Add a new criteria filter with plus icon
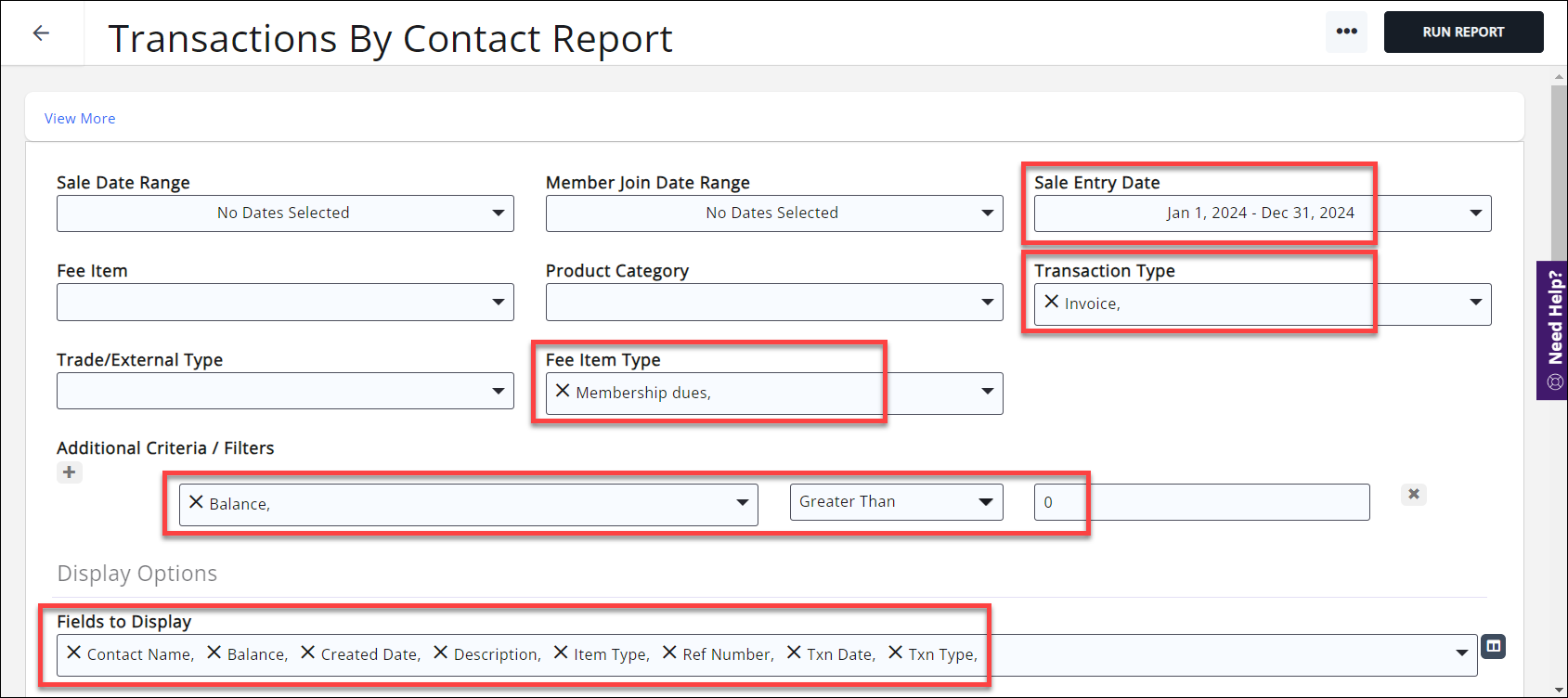The image size is (1568, 698). pyautogui.click(x=70, y=472)
